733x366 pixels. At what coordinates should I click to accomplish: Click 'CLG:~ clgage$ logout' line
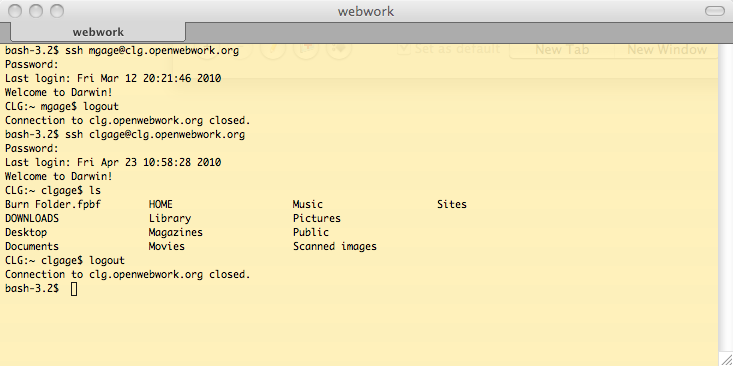(65, 261)
